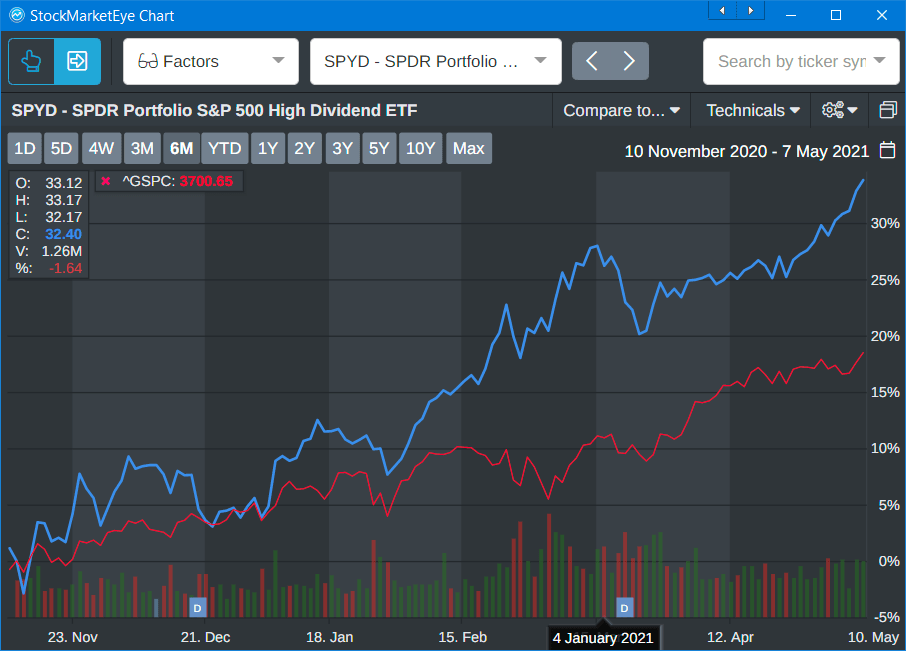Choose the 5Y range button

(379, 149)
